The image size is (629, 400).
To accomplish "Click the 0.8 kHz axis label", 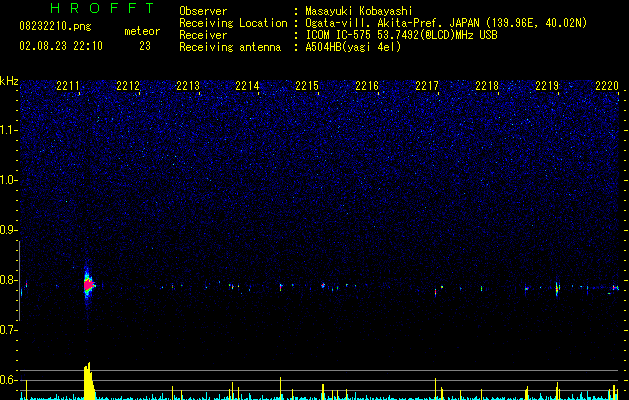I will click(9, 280).
